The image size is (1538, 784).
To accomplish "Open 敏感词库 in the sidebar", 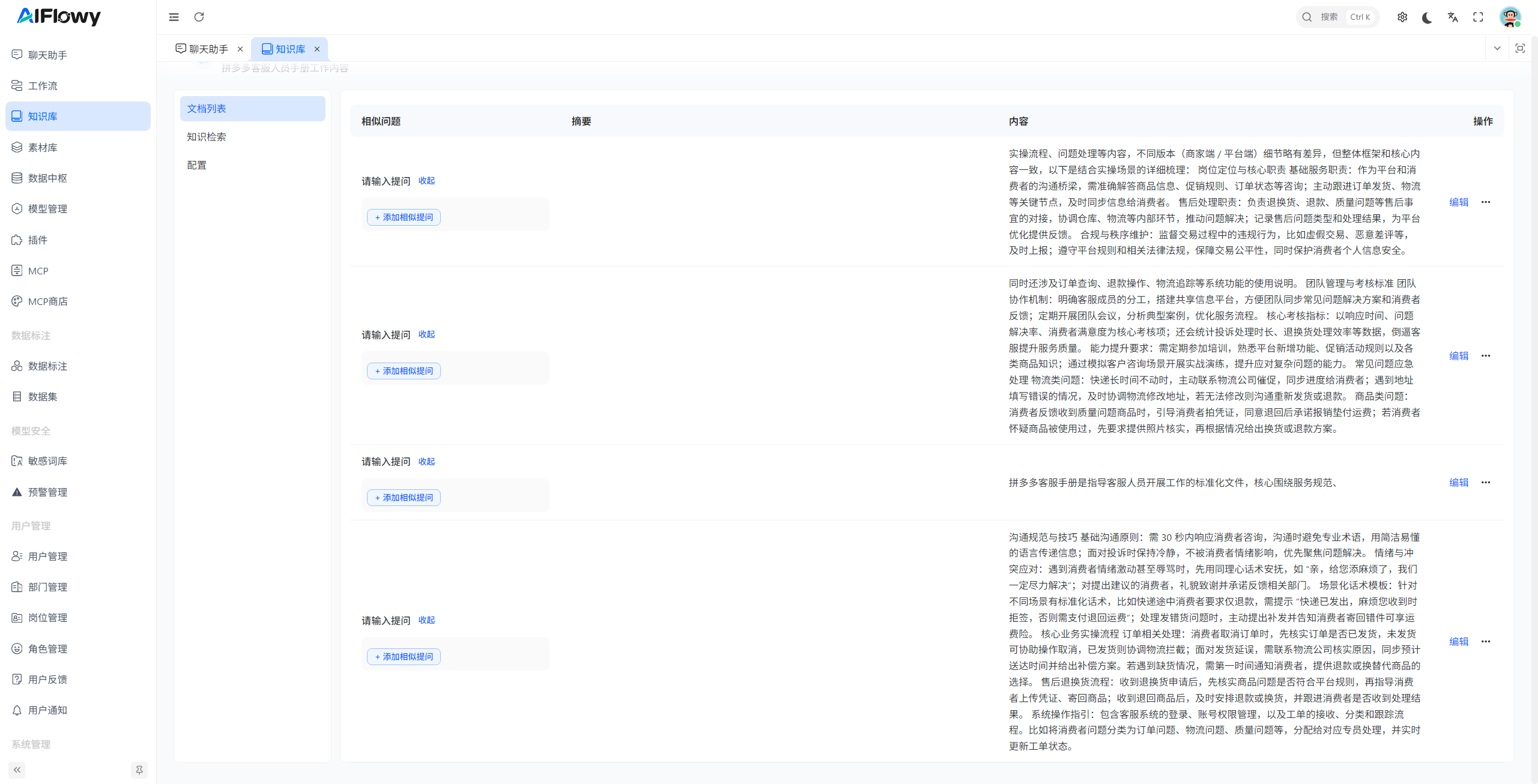I will 47,461.
